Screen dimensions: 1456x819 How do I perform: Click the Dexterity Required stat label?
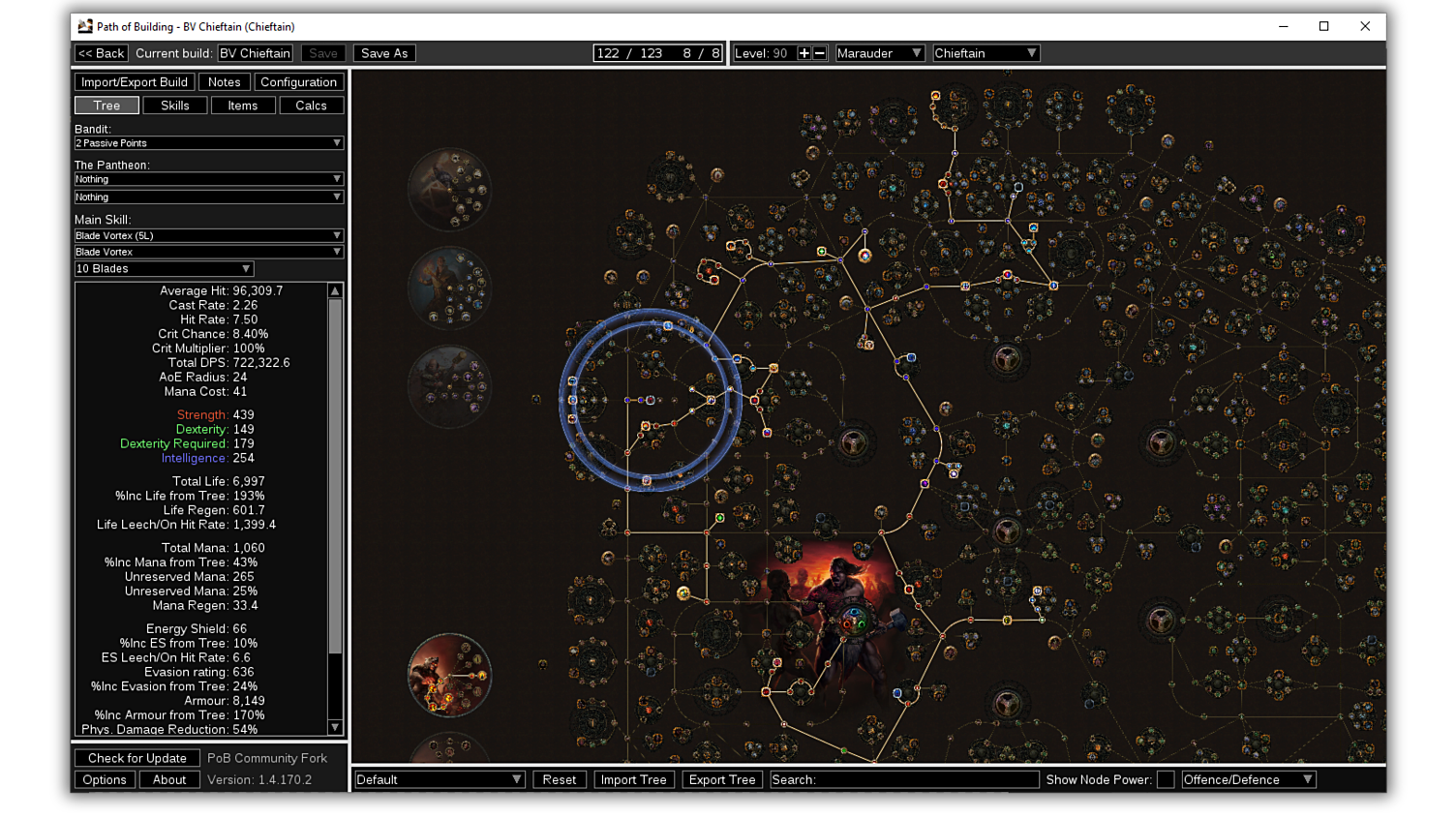174,443
